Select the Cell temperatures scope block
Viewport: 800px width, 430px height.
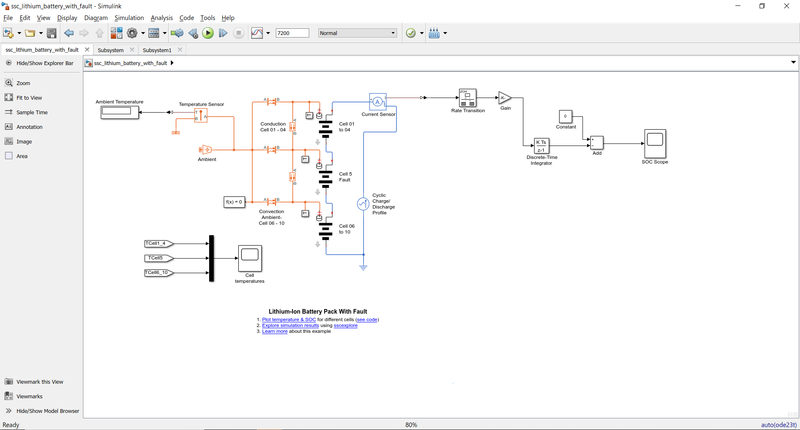click(x=250, y=259)
